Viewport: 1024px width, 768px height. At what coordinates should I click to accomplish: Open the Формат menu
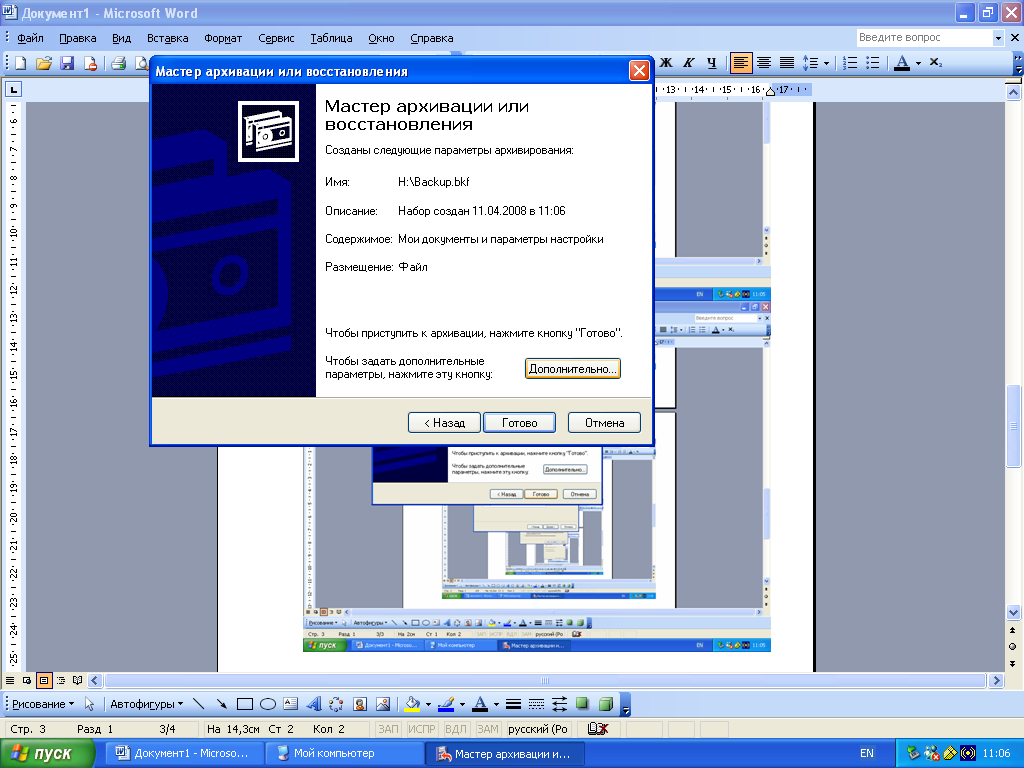click(x=223, y=38)
